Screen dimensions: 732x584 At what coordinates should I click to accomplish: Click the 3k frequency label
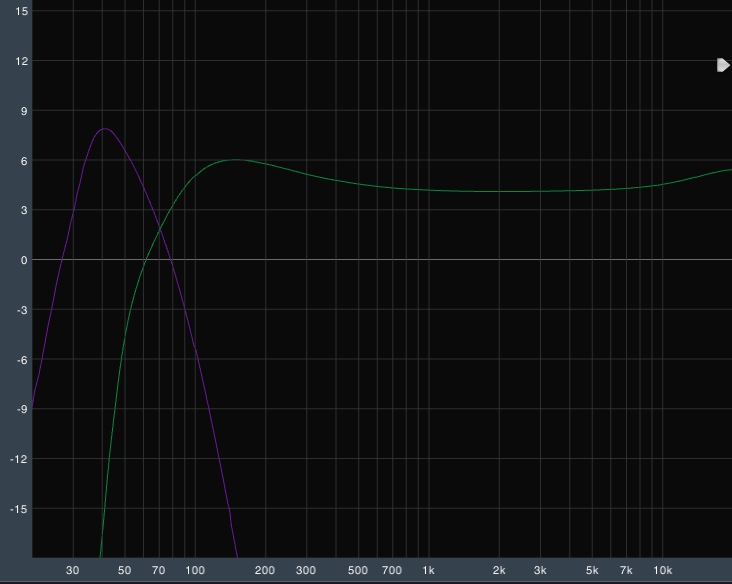pyautogui.click(x=540, y=570)
